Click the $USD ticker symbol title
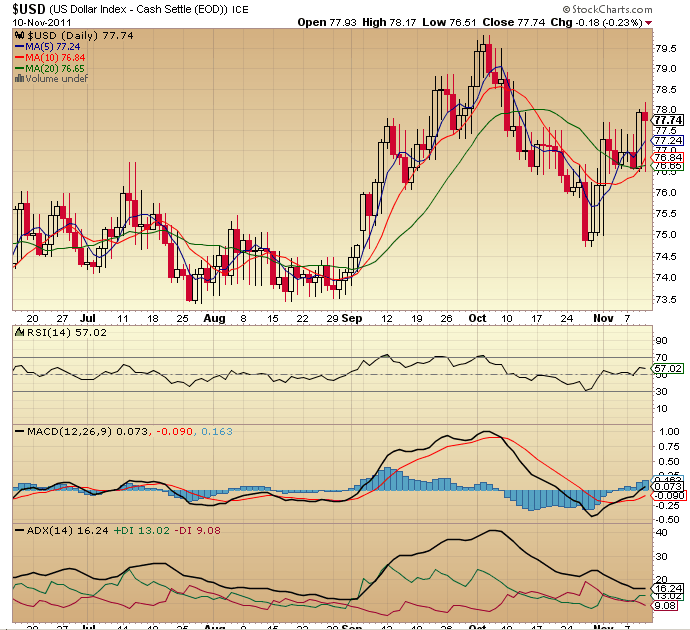Screen dimensions: 690x630 click(33, 8)
